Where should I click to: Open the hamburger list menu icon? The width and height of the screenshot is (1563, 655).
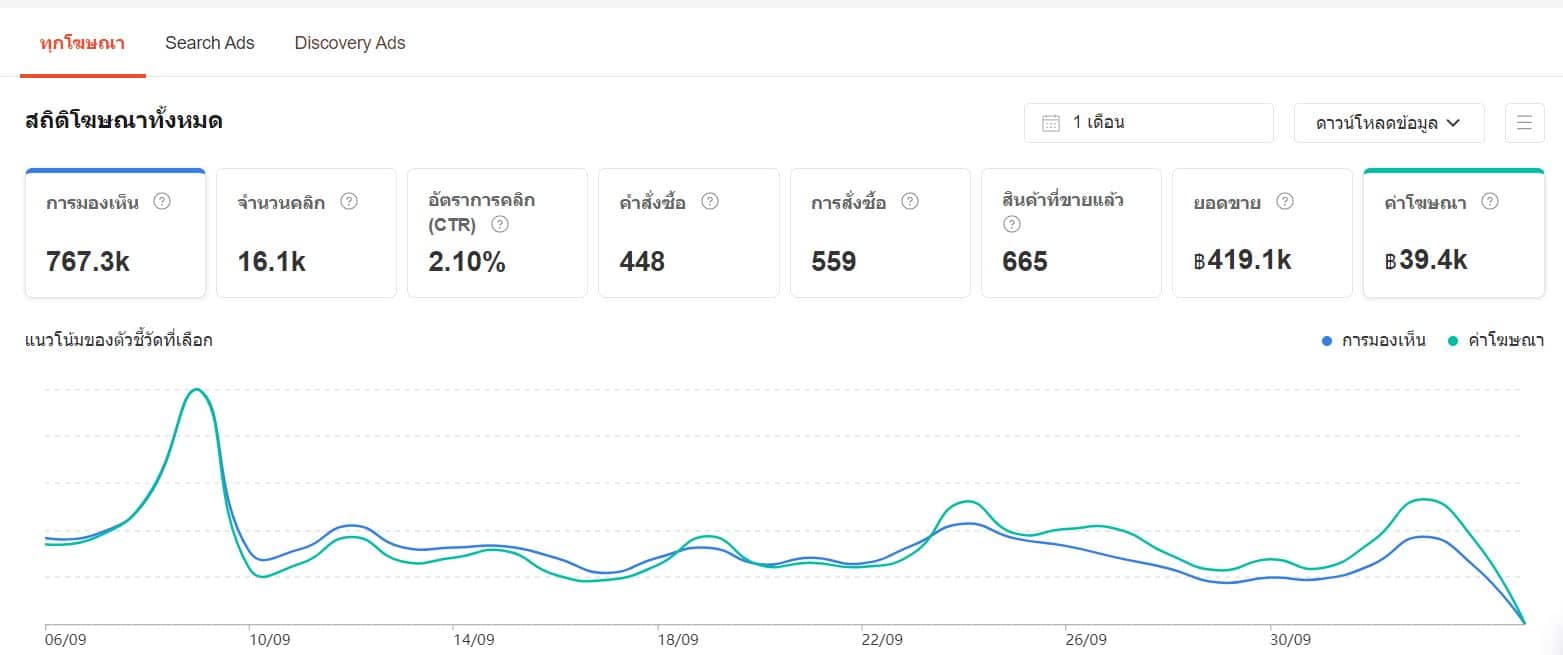point(1524,123)
